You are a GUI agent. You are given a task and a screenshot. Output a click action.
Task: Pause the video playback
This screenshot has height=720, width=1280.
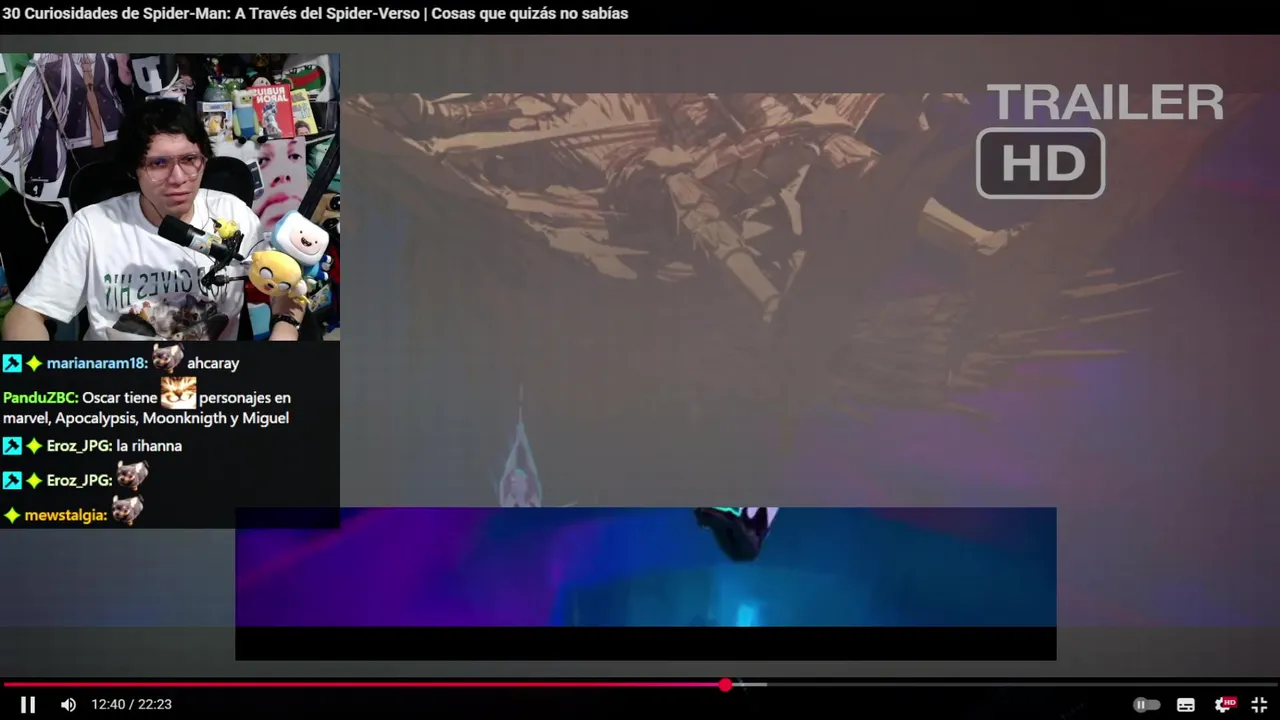tap(28, 705)
